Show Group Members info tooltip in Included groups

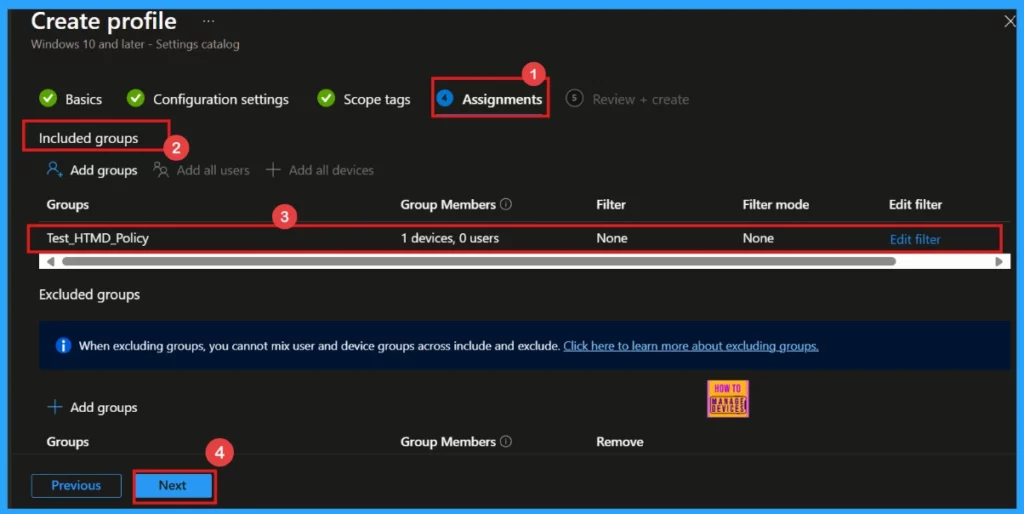505,204
